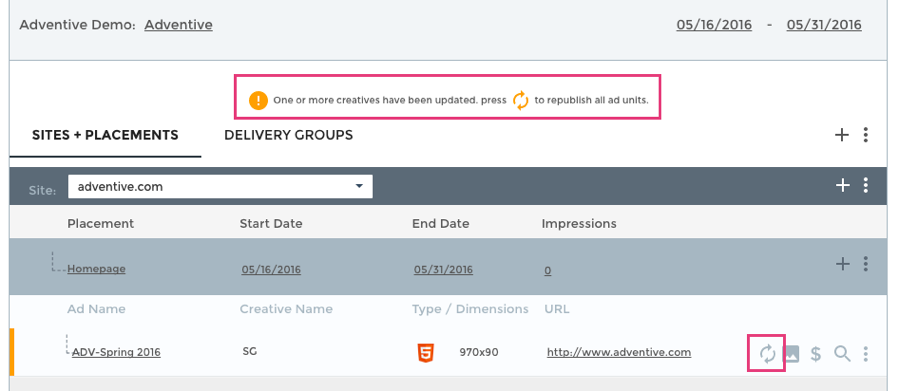
Task: Click the magnifier icon in ADV-Spring 2016 row
Action: coord(842,354)
